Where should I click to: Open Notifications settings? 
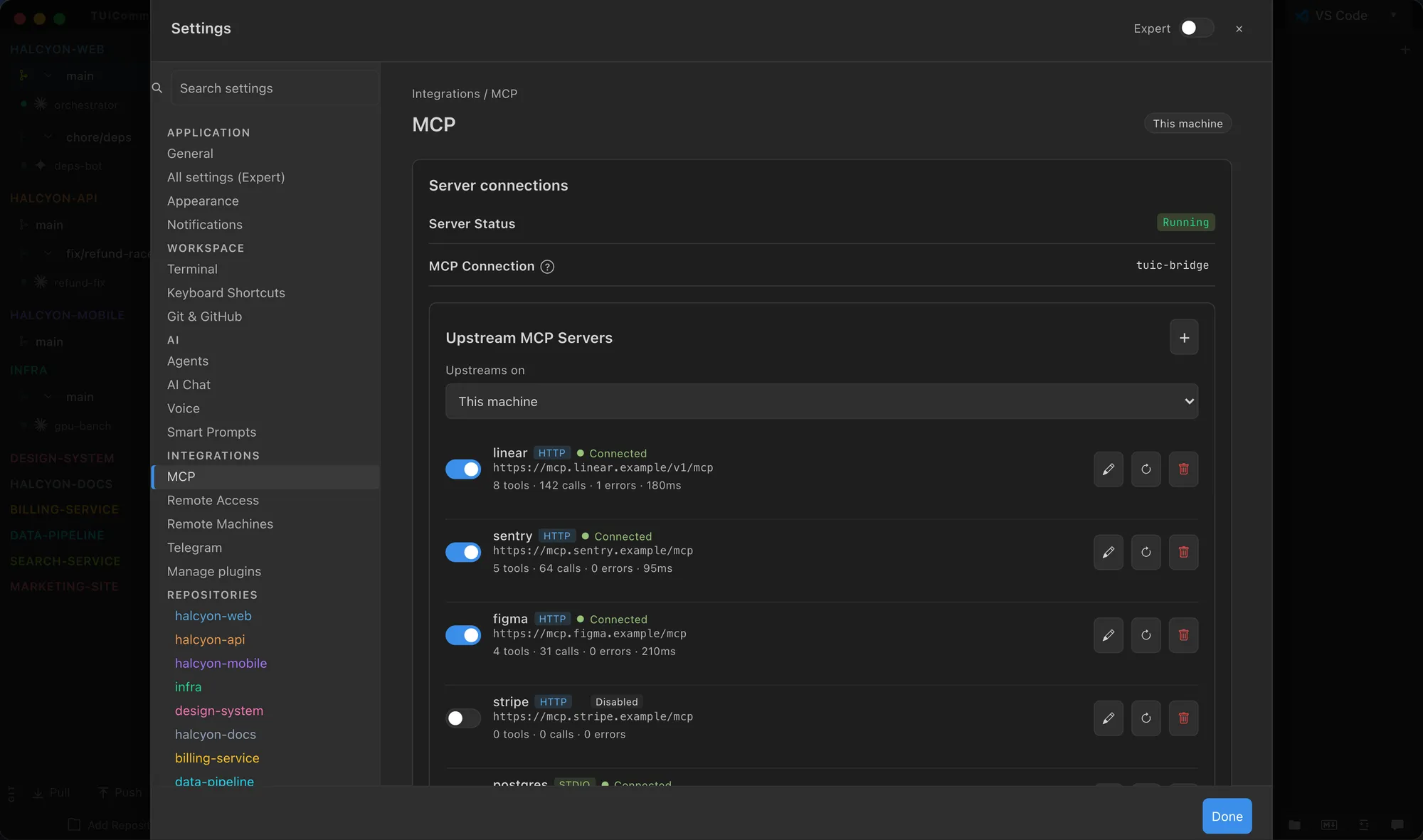click(x=265, y=225)
